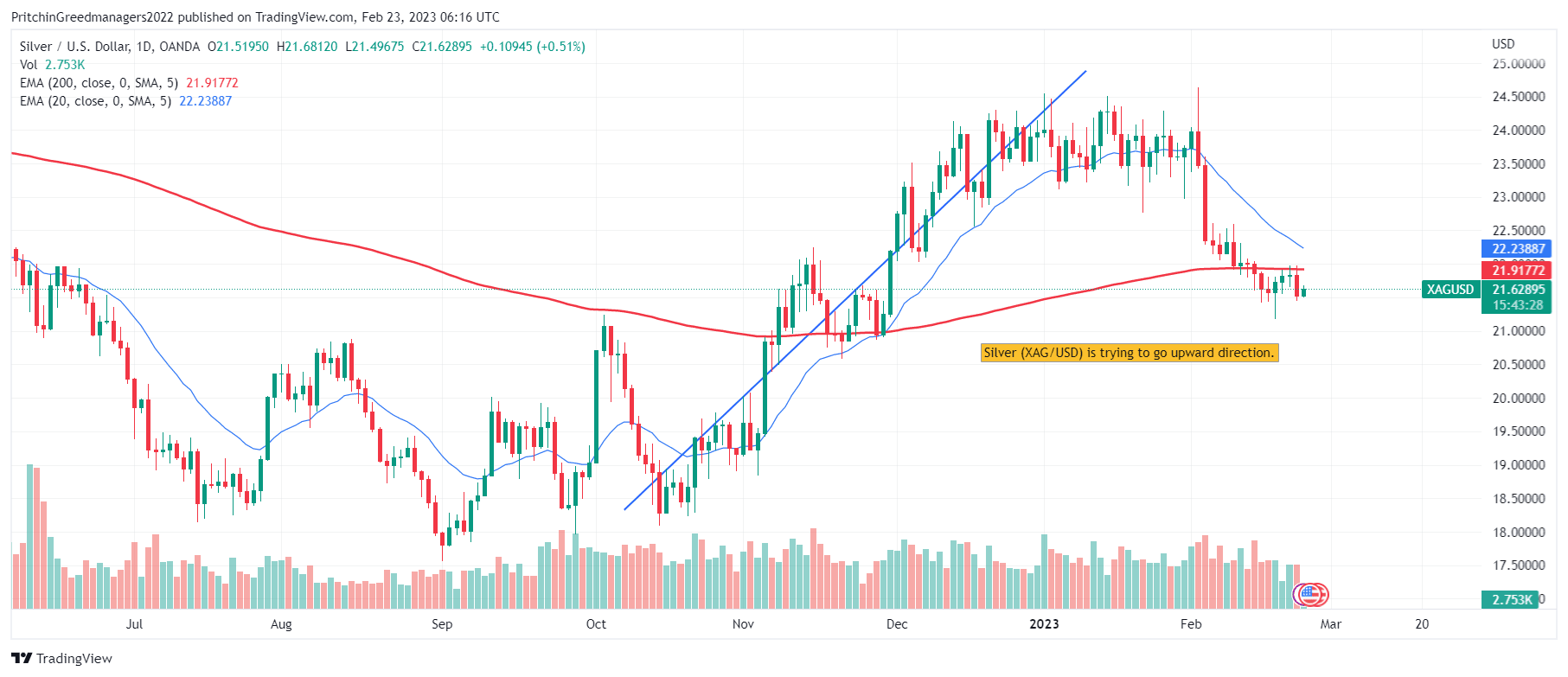This screenshot has width=1568, height=677.
Task: Click the 24.50000 price axis label
Action: pyautogui.click(x=1519, y=97)
